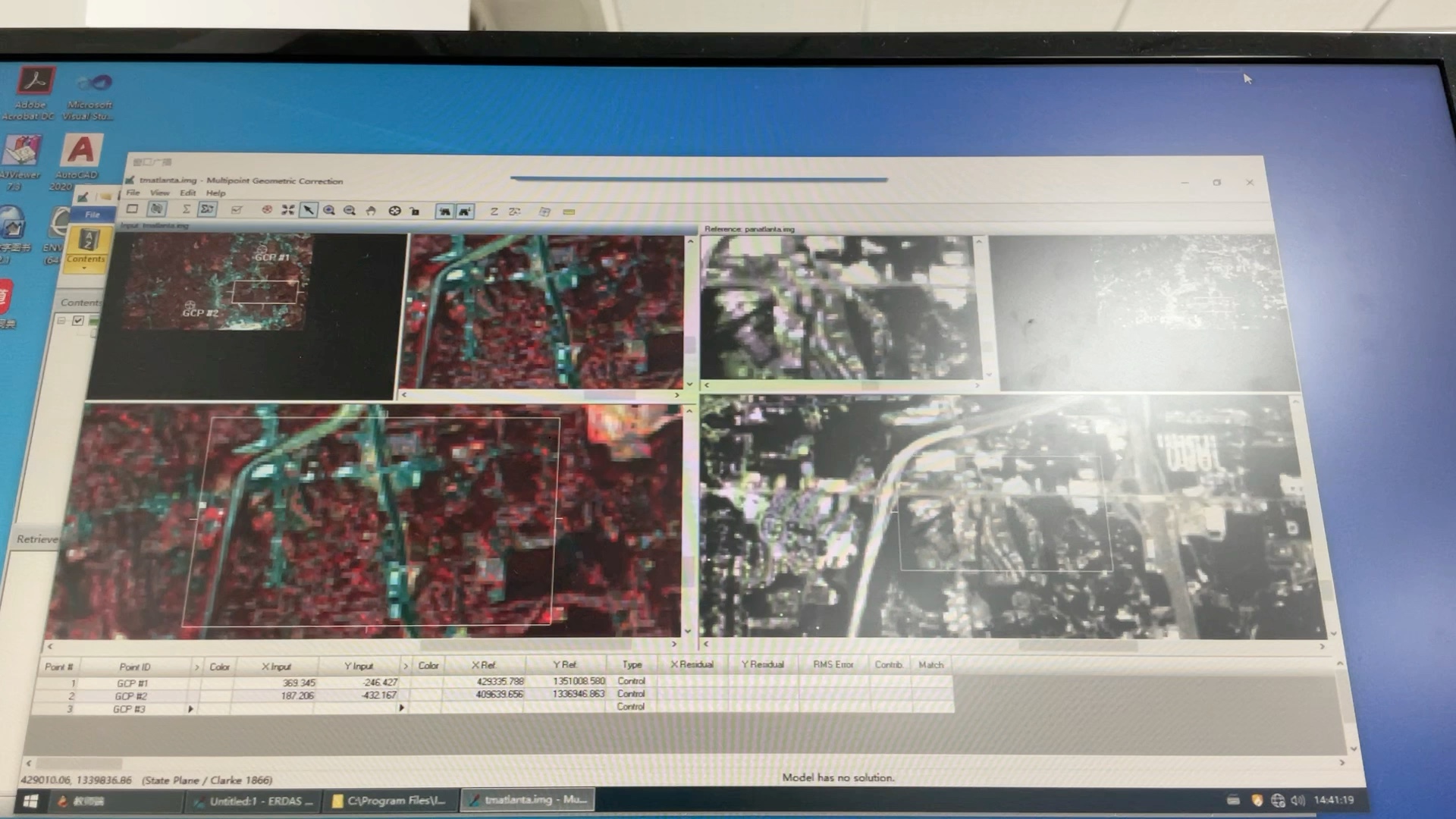Click the Solve Model sigma icon
The height and width of the screenshot is (819, 1456).
[x=186, y=209]
